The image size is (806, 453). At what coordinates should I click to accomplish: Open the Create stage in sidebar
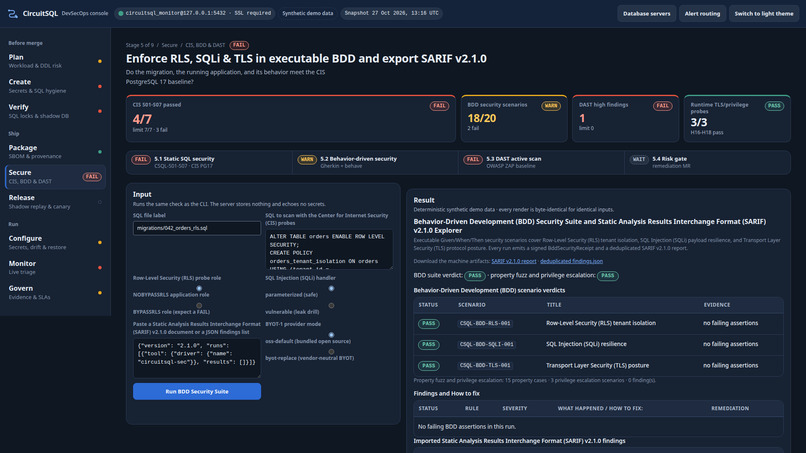click(55, 86)
